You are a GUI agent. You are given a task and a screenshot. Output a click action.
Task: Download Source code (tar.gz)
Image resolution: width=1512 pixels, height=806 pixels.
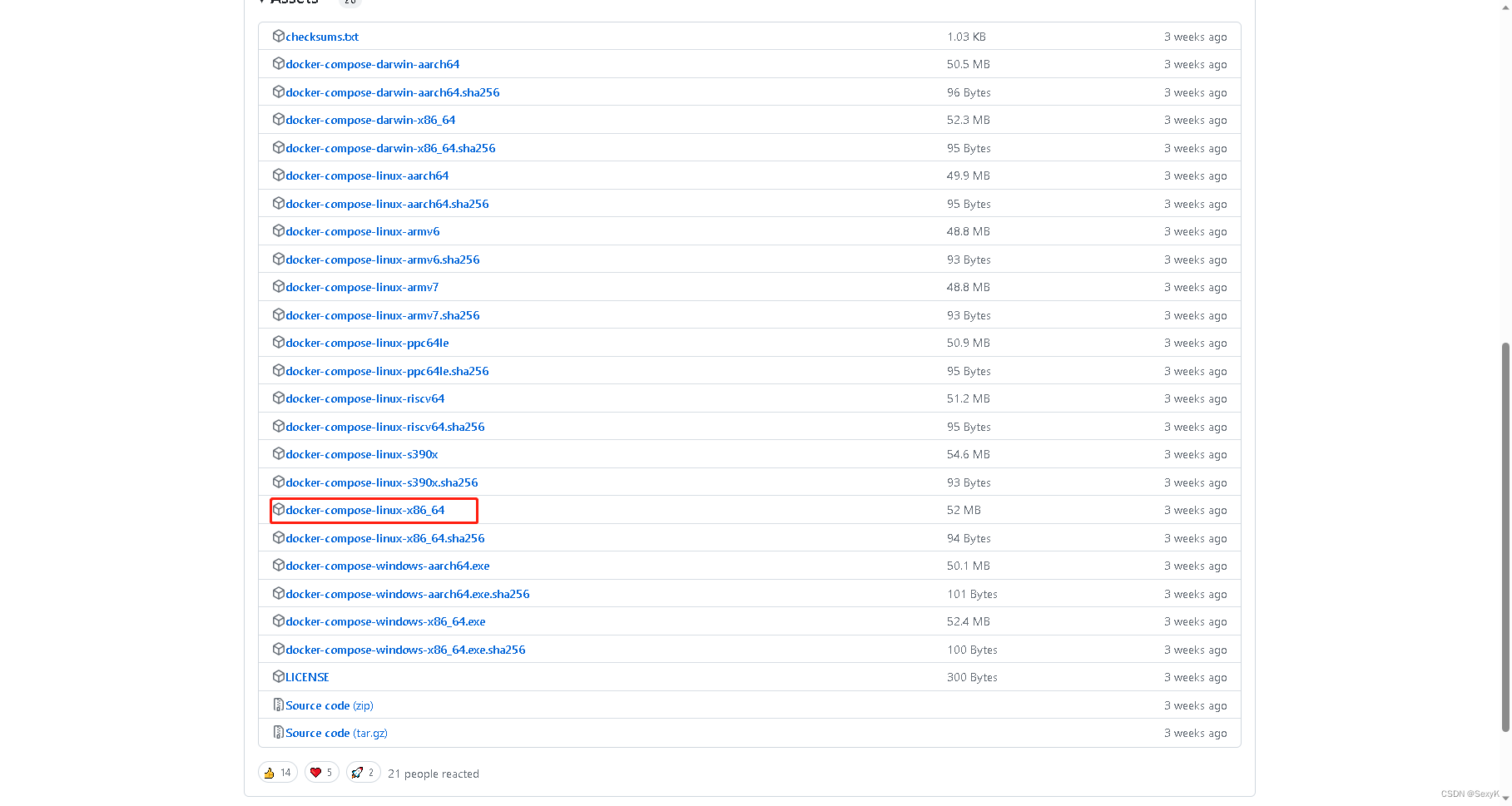click(336, 733)
